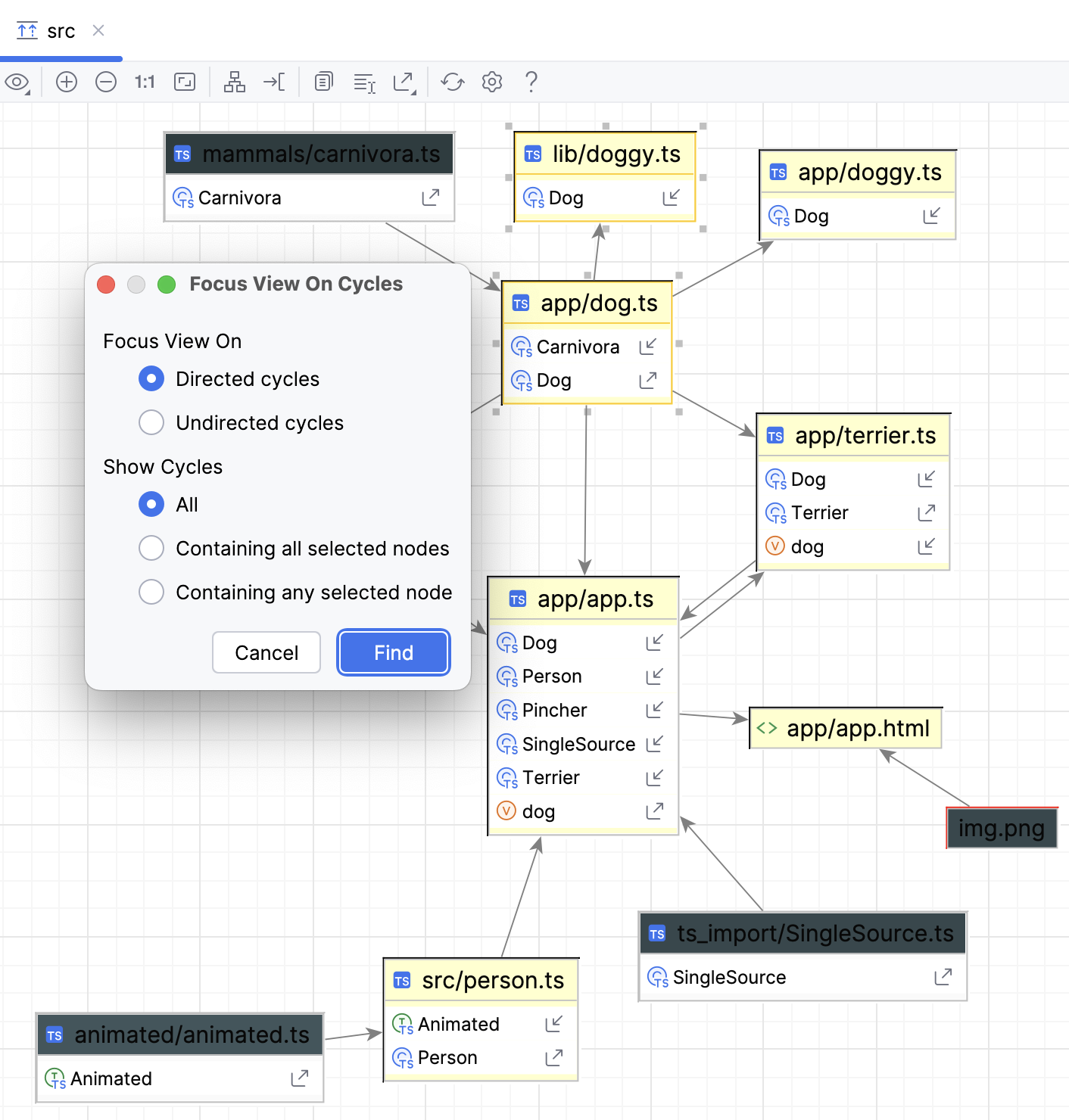
Task: Click the Find button
Action: coord(394,652)
